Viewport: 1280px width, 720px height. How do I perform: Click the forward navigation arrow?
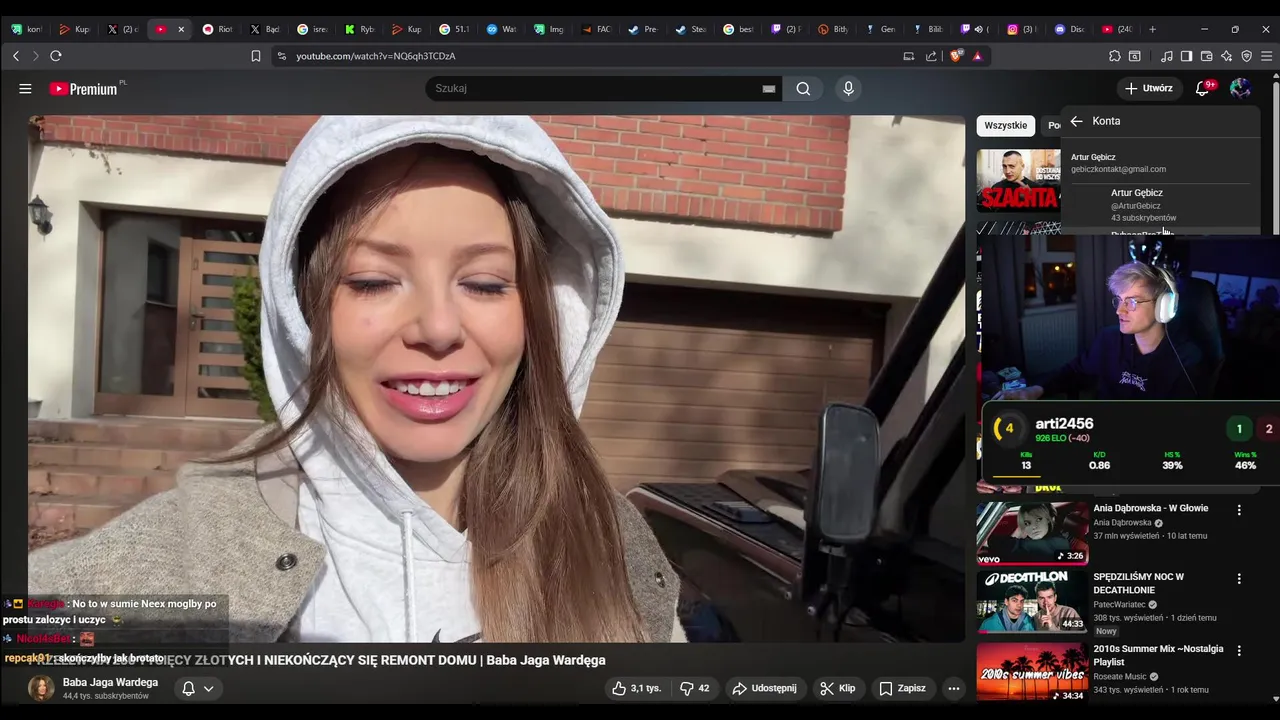coord(36,56)
